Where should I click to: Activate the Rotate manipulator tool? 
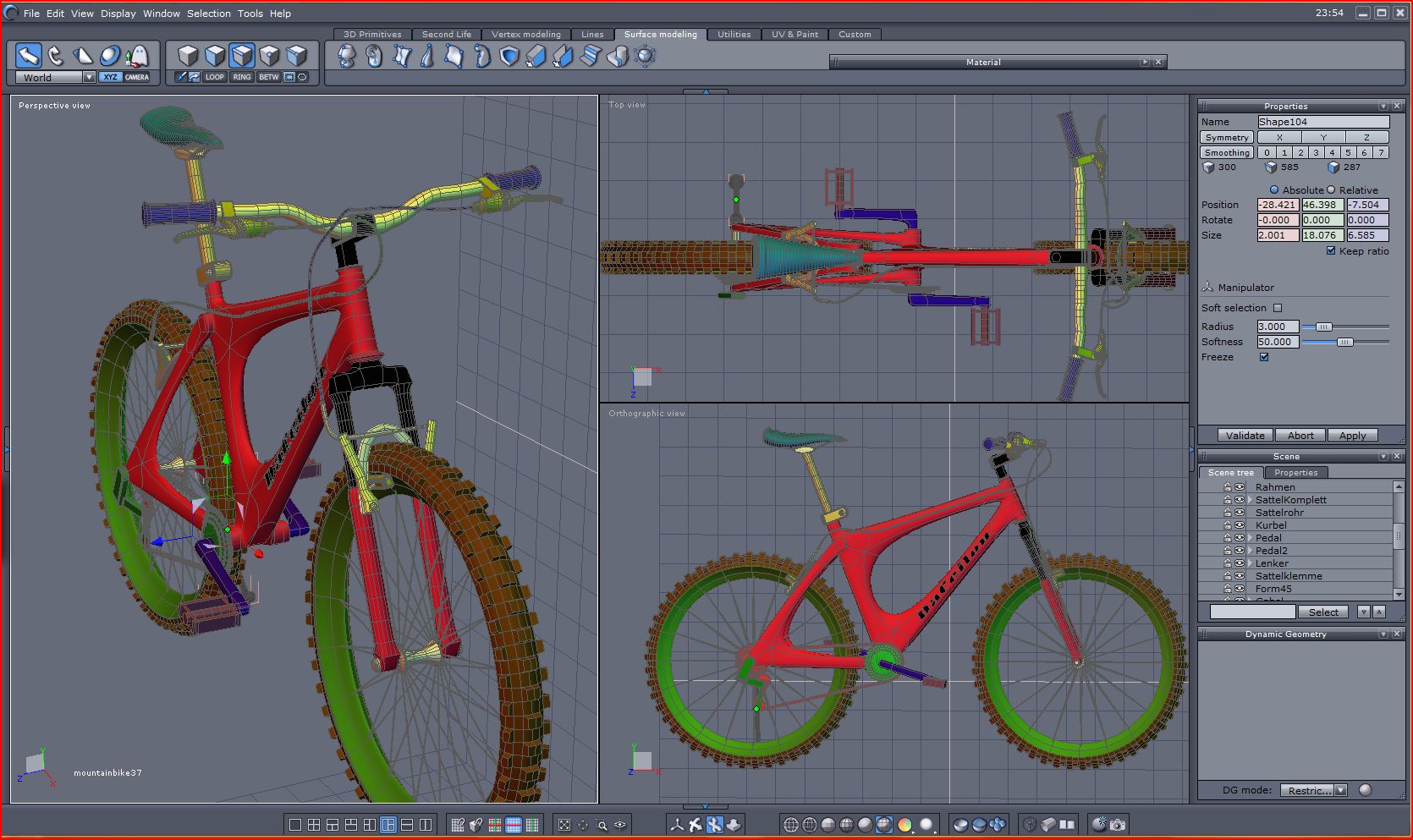[56, 56]
